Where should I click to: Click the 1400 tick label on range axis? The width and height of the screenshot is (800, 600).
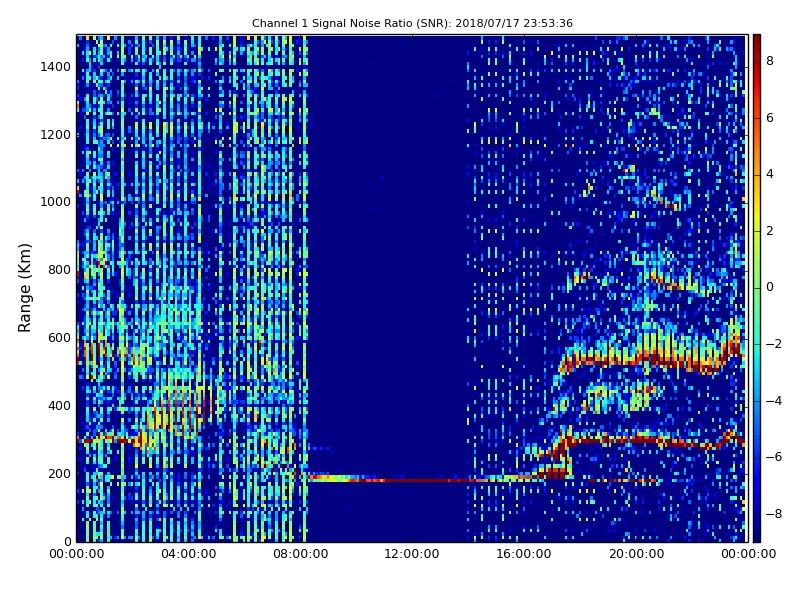pos(56,67)
